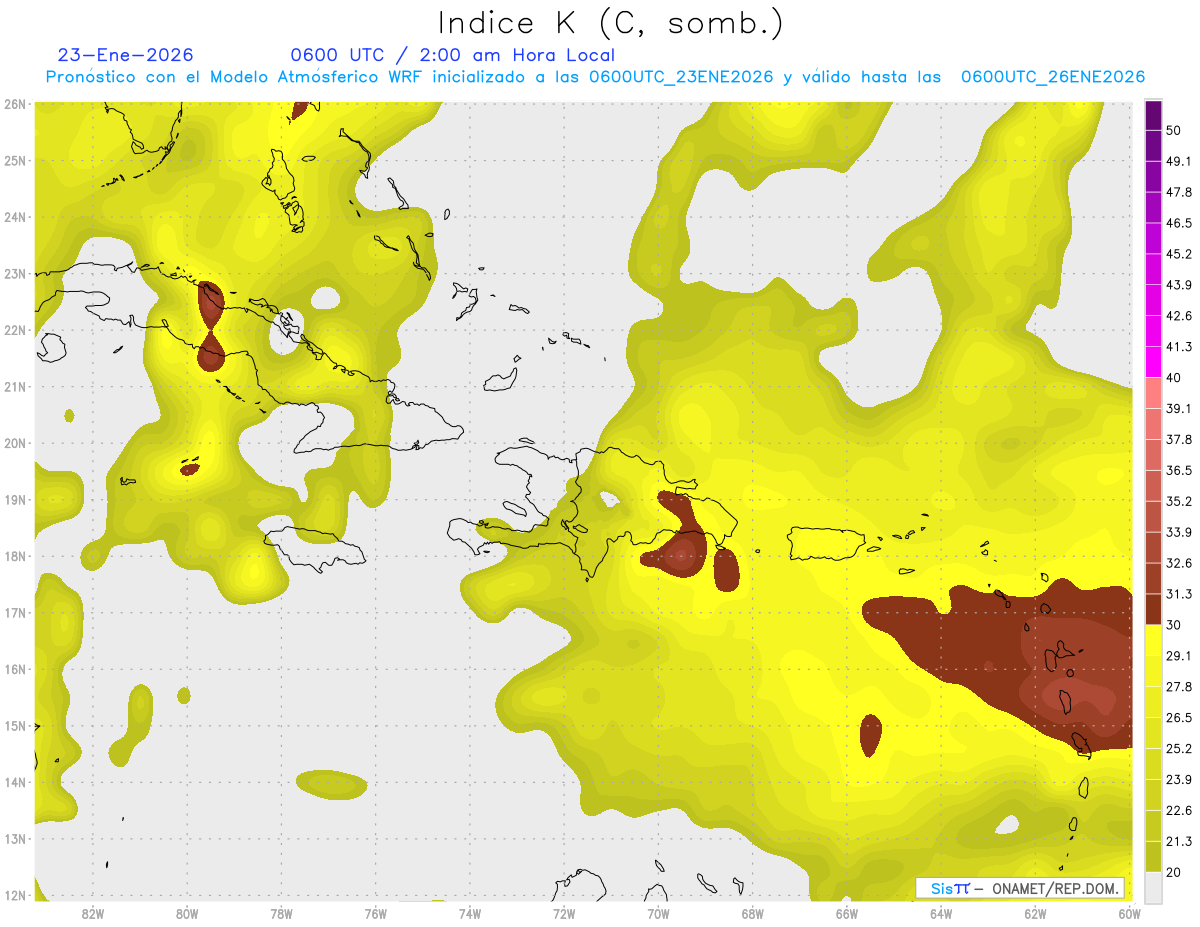Click the 23N latitude label
Viewport: 1200px width, 927px height.
pos(15,273)
